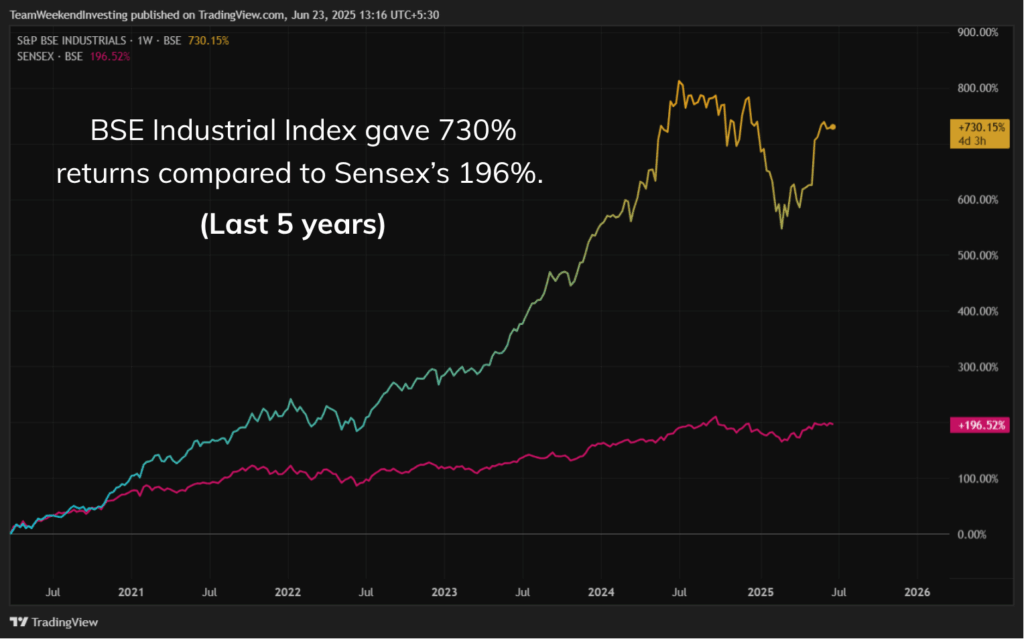The height and width of the screenshot is (639, 1024).
Task: Click the 900.00% price axis label
Action: 978,32
